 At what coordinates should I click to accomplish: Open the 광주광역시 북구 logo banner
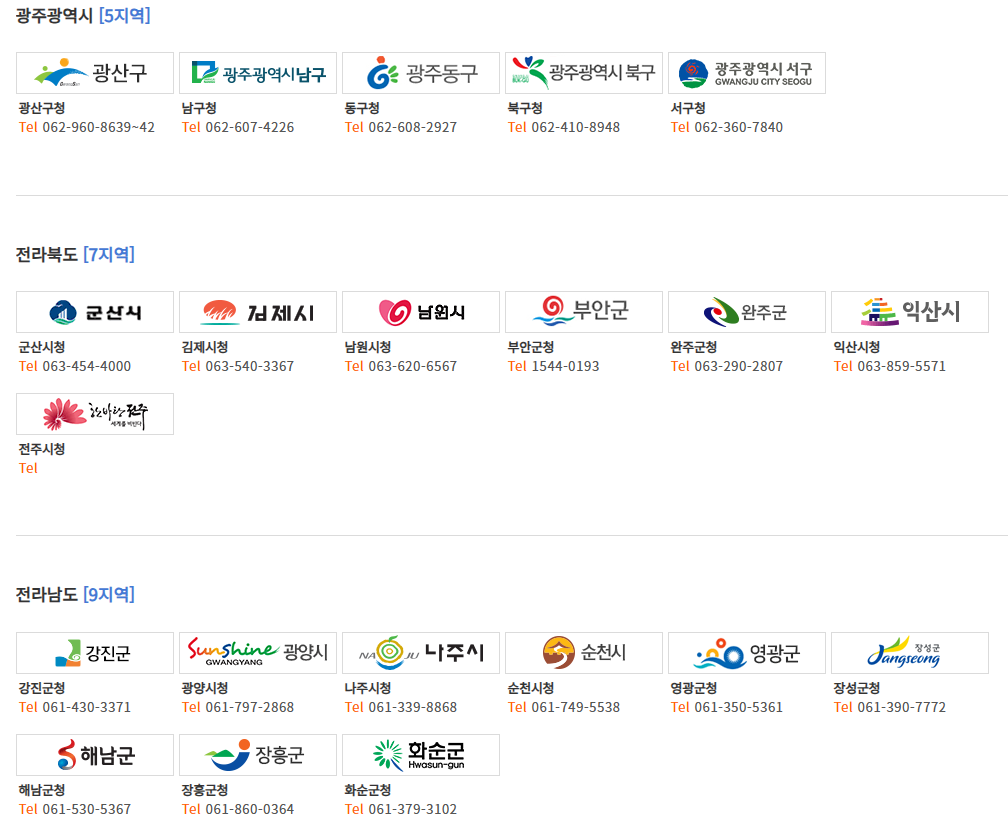[584, 73]
